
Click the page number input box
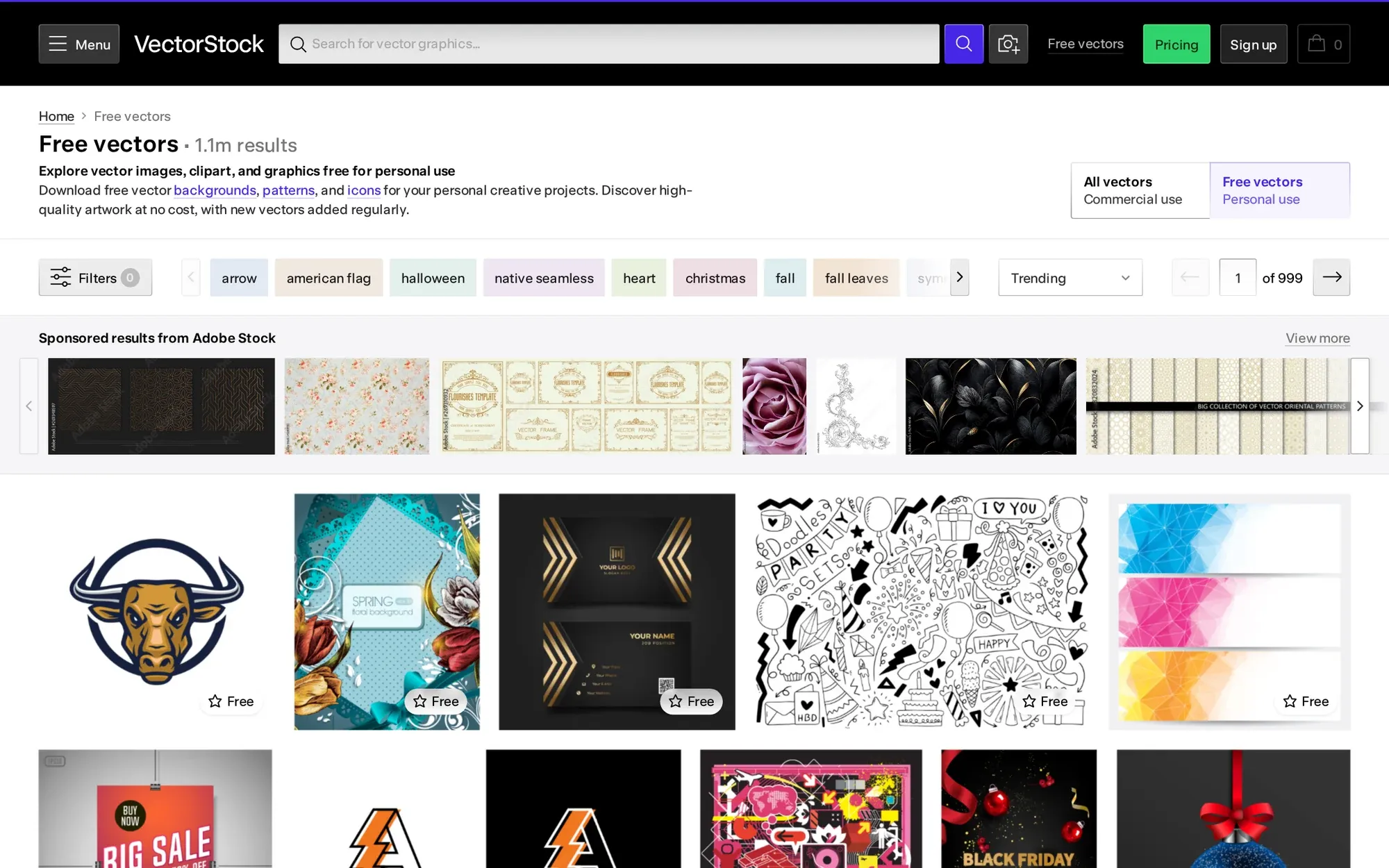click(x=1238, y=278)
